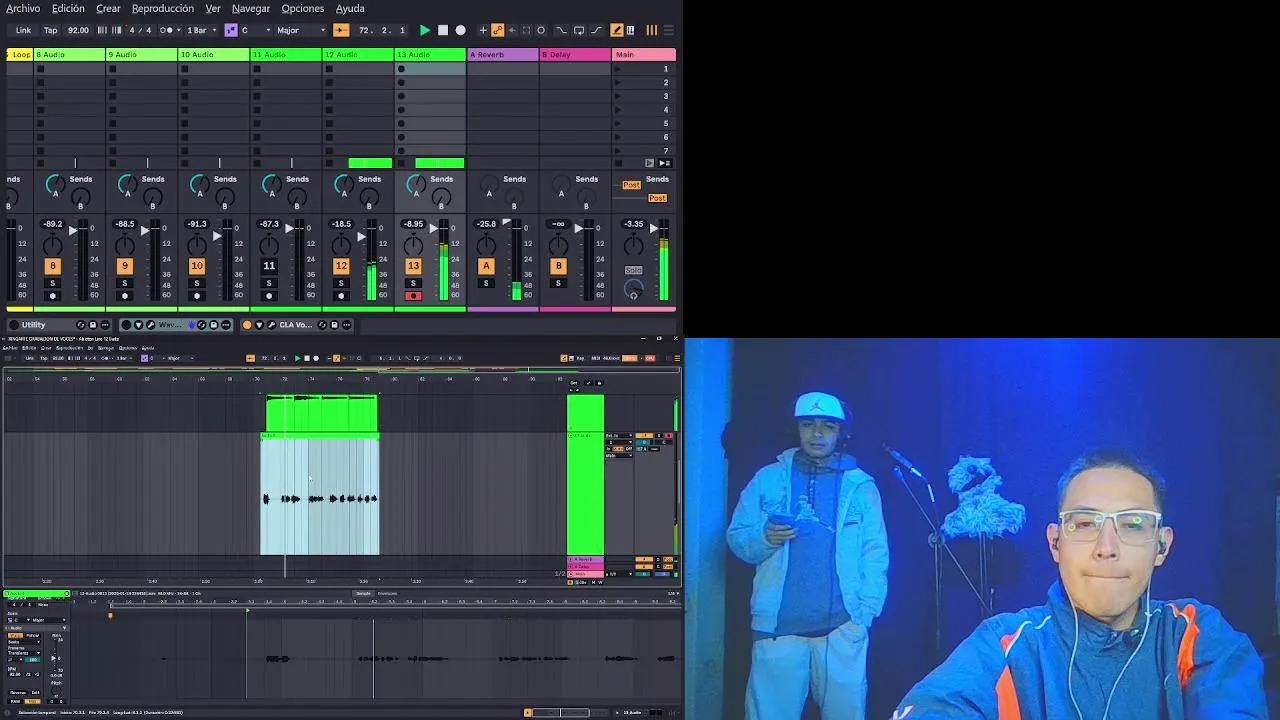Viewport: 1280px width, 720px height.
Task: Click the upper Post button on Main
Action: [631, 185]
